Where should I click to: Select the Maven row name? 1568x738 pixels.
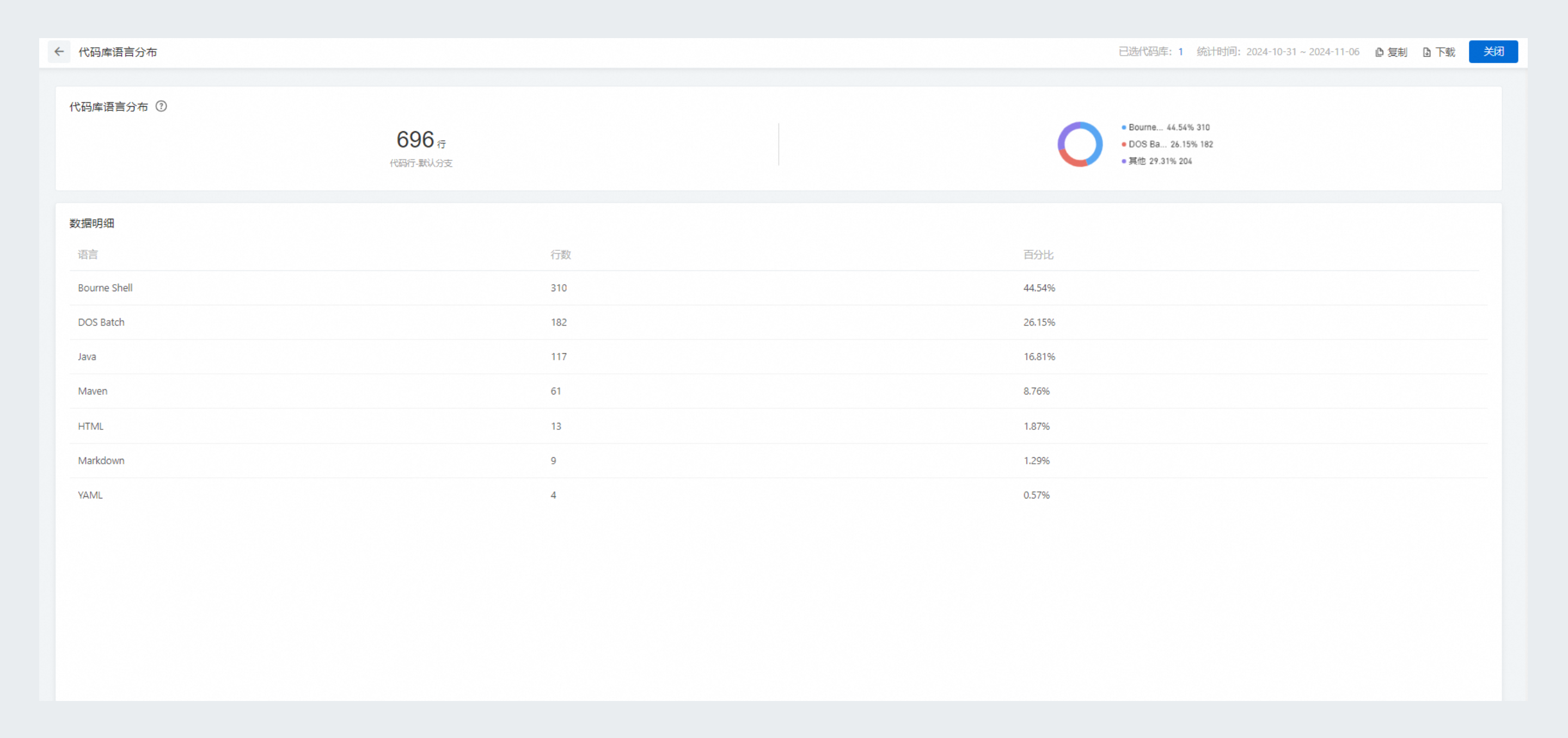pyautogui.click(x=93, y=391)
